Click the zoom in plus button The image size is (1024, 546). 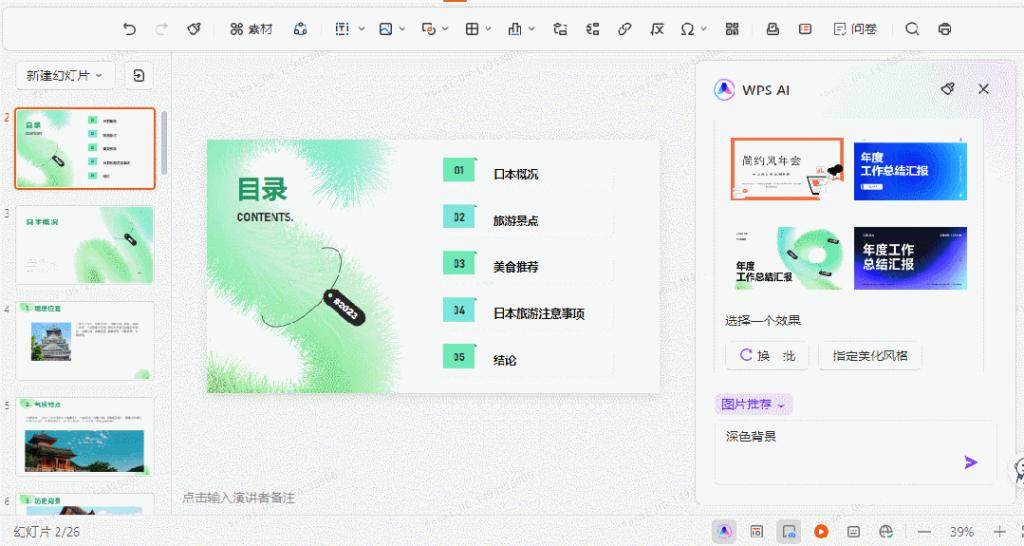coord(999,531)
